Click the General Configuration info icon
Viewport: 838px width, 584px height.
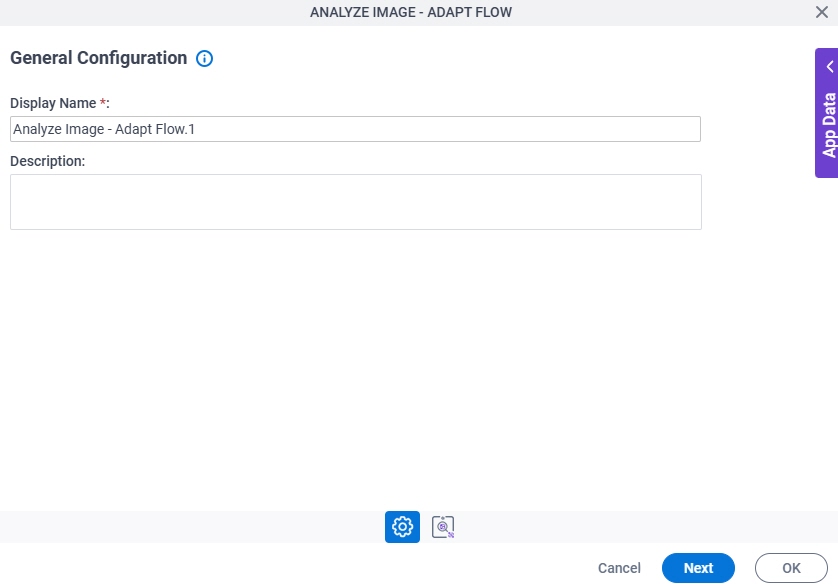pos(204,58)
